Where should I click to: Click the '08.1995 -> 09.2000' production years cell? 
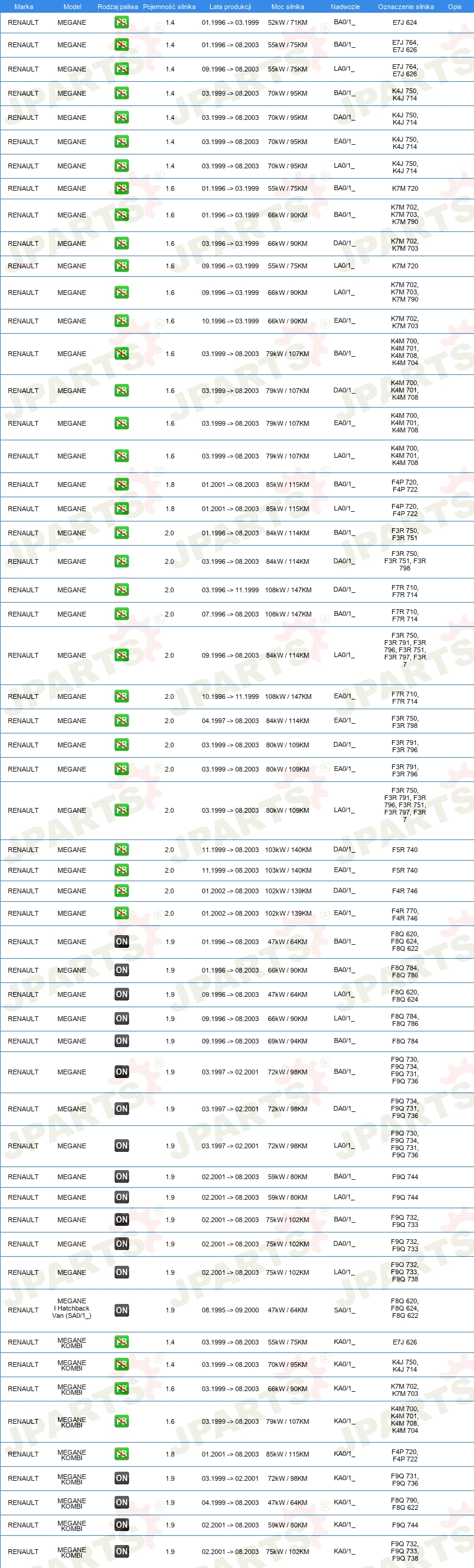click(x=230, y=1310)
